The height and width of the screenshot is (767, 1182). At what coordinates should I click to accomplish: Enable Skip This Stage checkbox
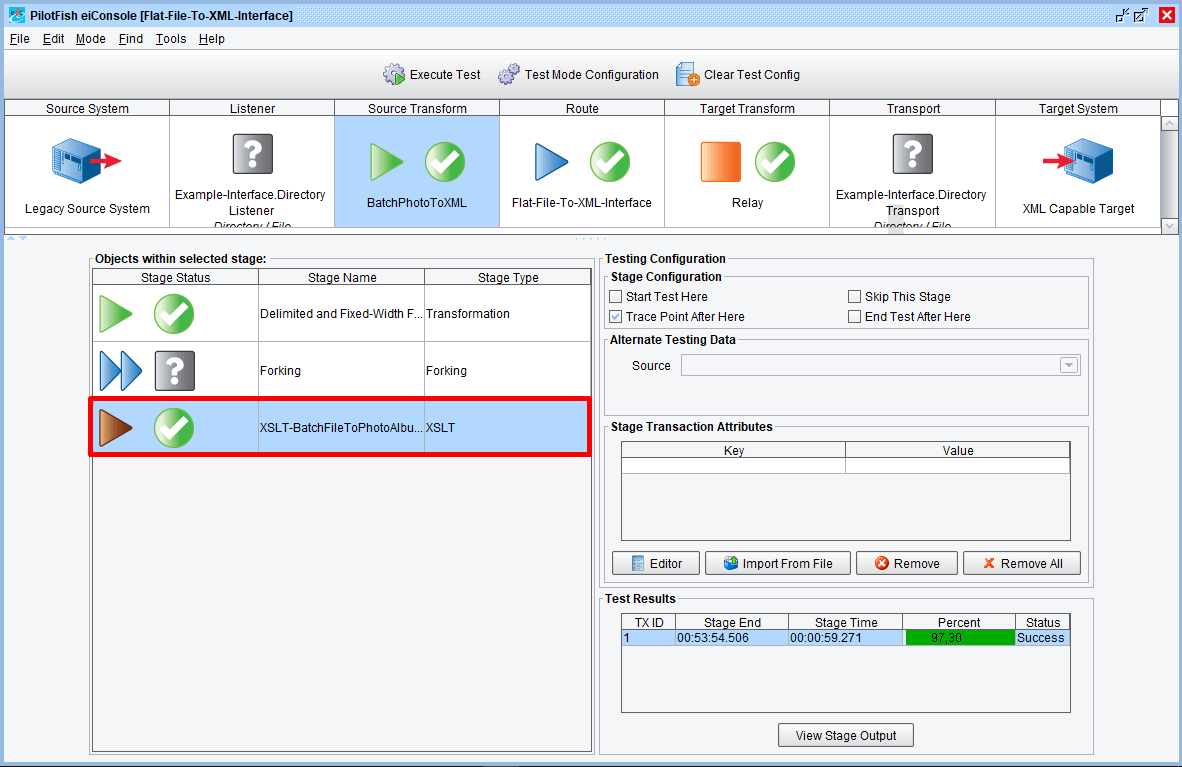[854, 296]
